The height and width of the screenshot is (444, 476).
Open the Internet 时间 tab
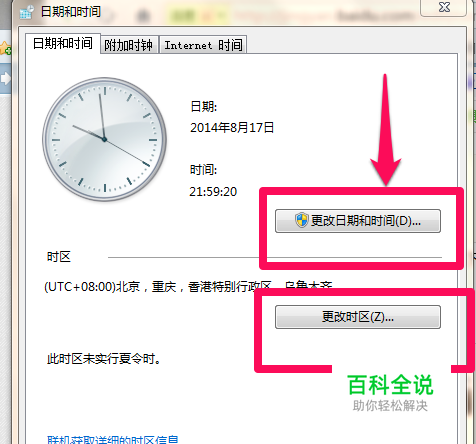203,45
